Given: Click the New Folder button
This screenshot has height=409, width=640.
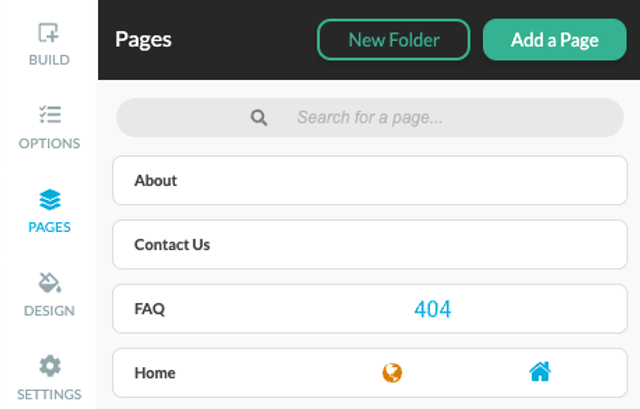Looking at the screenshot, I should tap(393, 40).
